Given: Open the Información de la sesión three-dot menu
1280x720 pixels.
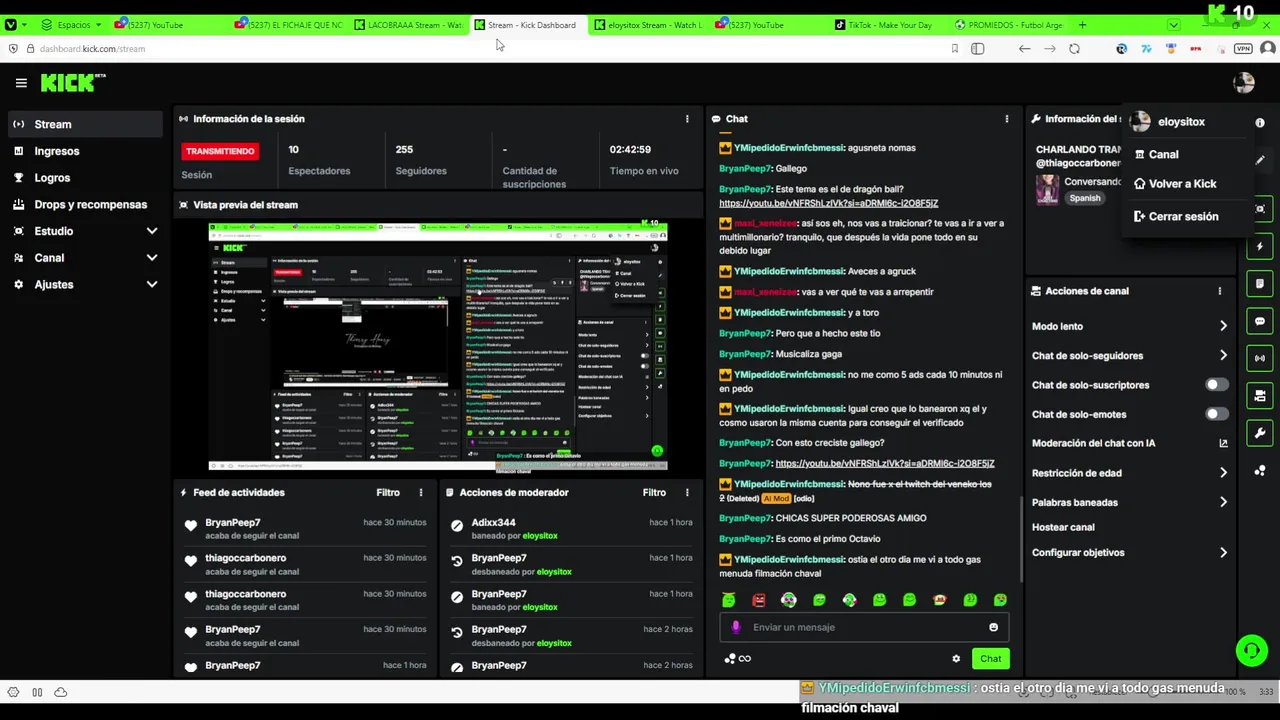Looking at the screenshot, I should point(687,119).
